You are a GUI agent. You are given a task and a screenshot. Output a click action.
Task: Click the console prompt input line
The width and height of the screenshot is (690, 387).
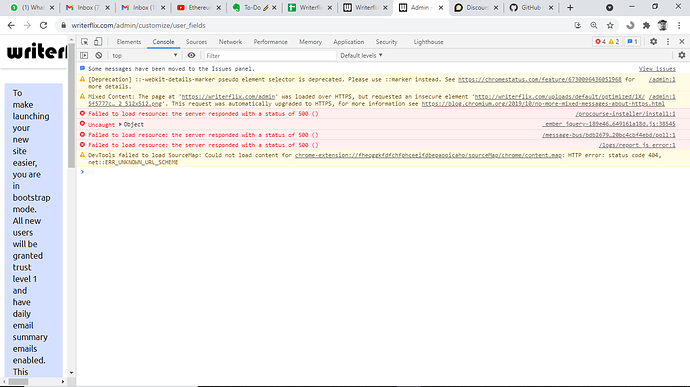pos(383,172)
